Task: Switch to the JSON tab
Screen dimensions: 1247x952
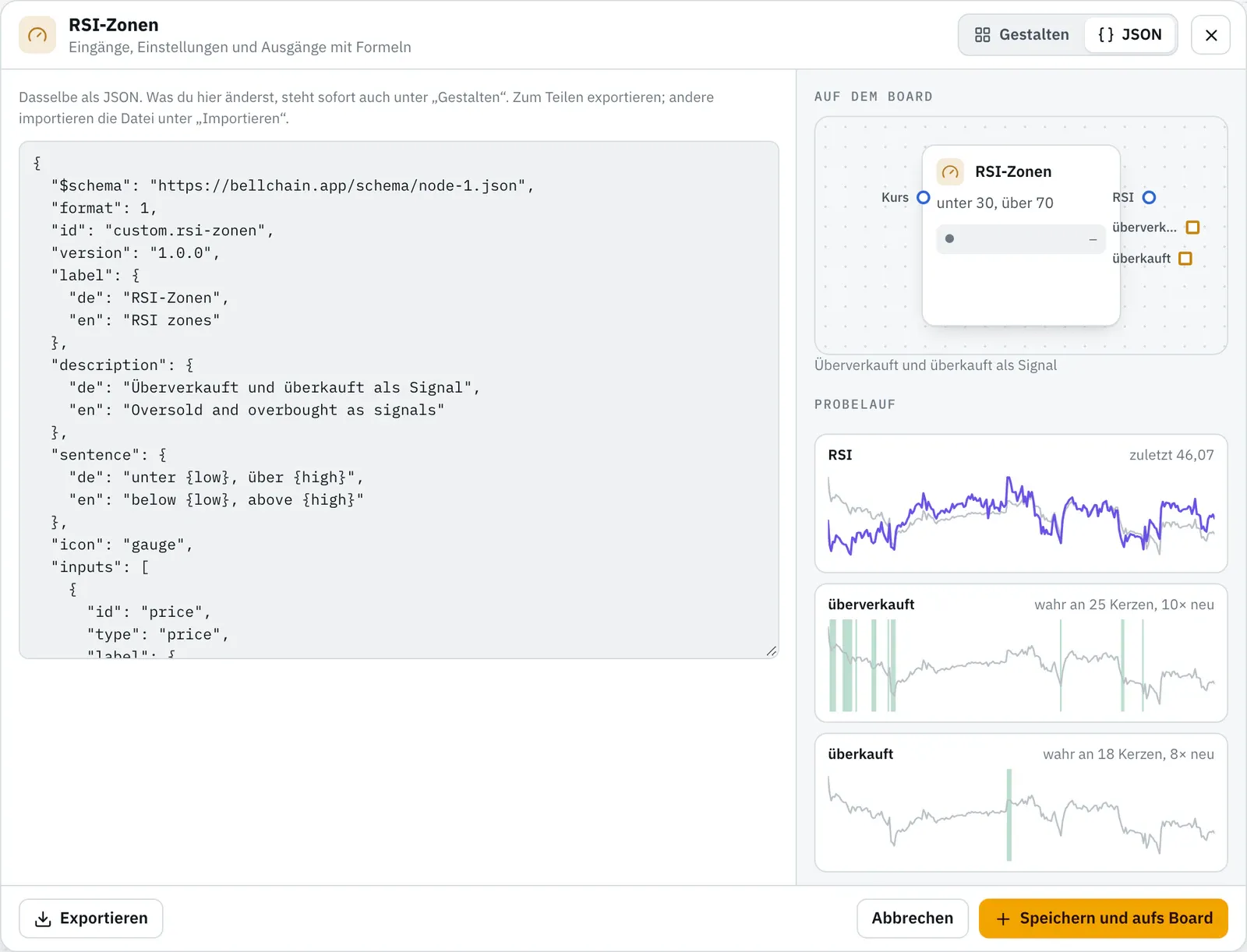Action: [x=1129, y=35]
